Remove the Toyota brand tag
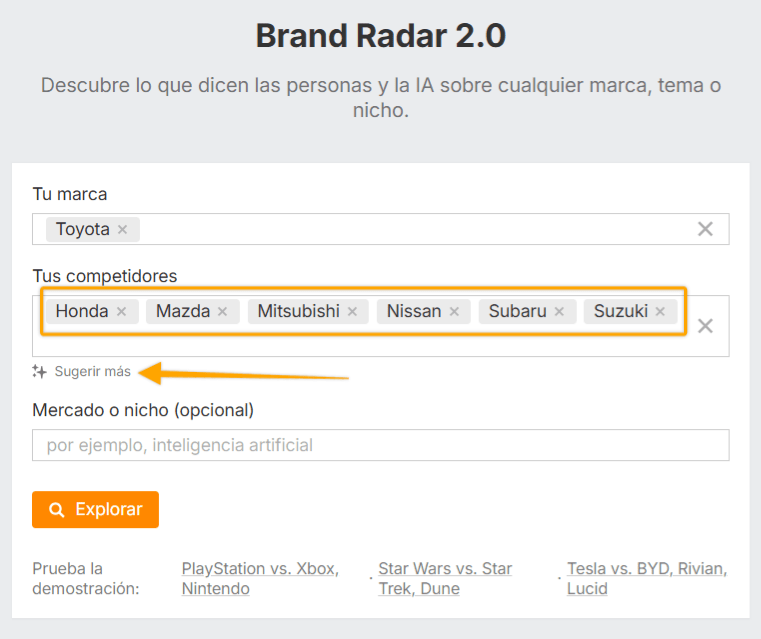This screenshot has height=639, width=761. (x=122, y=229)
